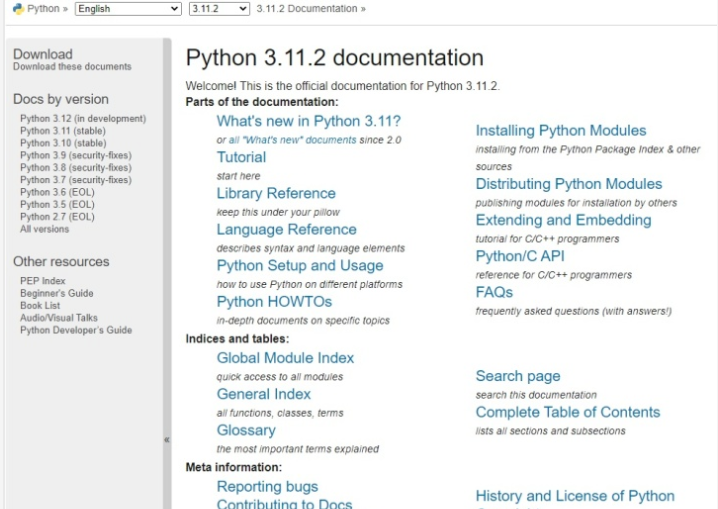Click the "start here" description text

pyautogui.click(x=239, y=176)
